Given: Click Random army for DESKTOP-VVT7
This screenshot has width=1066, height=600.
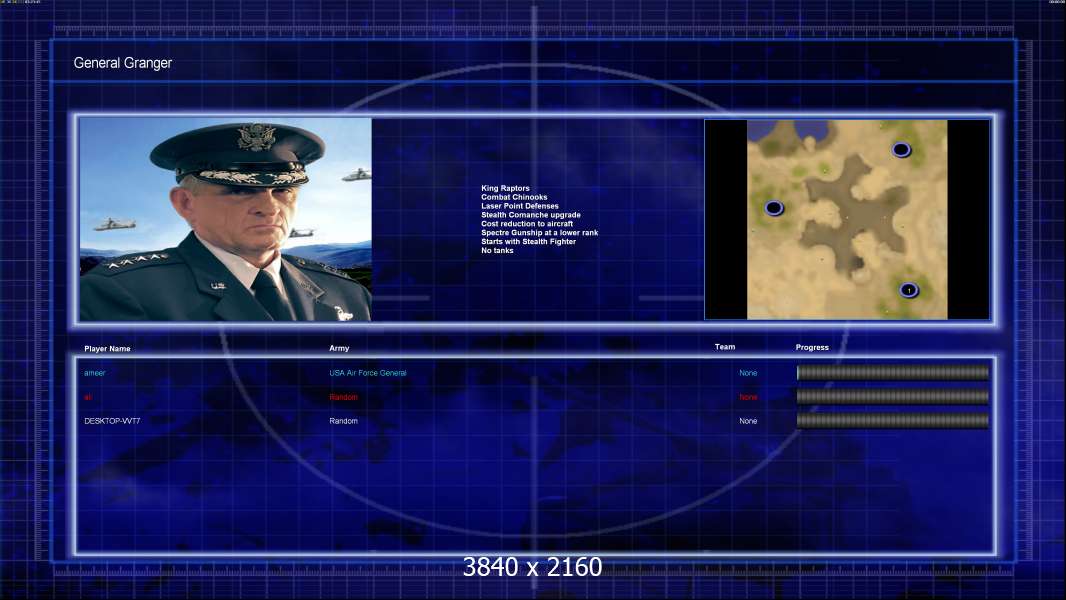Looking at the screenshot, I should [x=343, y=421].
